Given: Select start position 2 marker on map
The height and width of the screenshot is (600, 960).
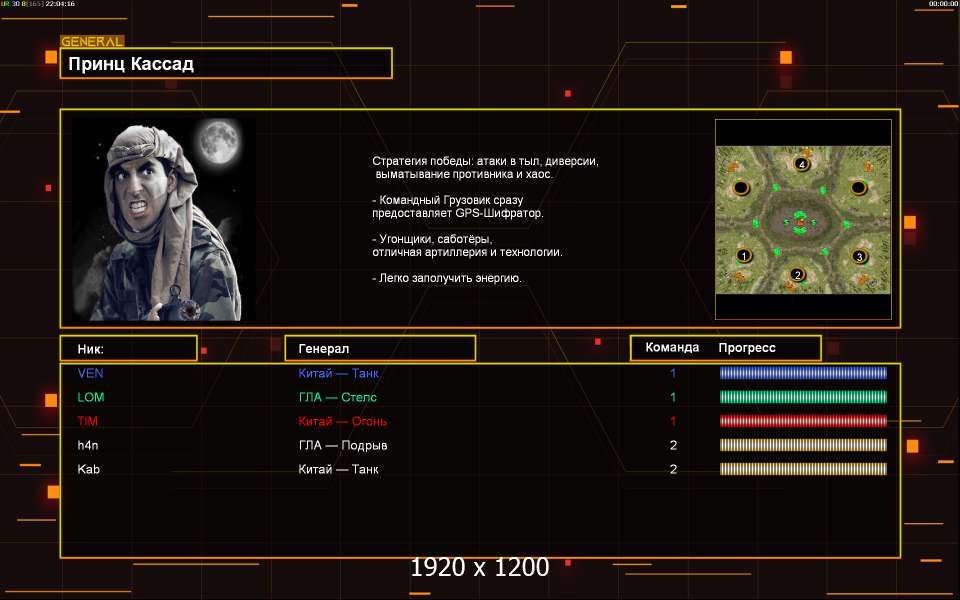Looking at the screenshot, I should point(797,274).
